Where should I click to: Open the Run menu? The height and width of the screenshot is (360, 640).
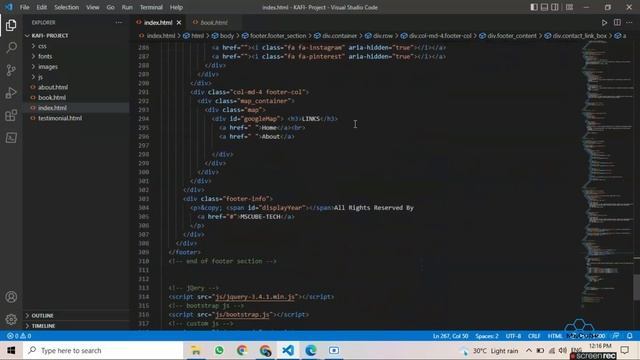[127, 7]
